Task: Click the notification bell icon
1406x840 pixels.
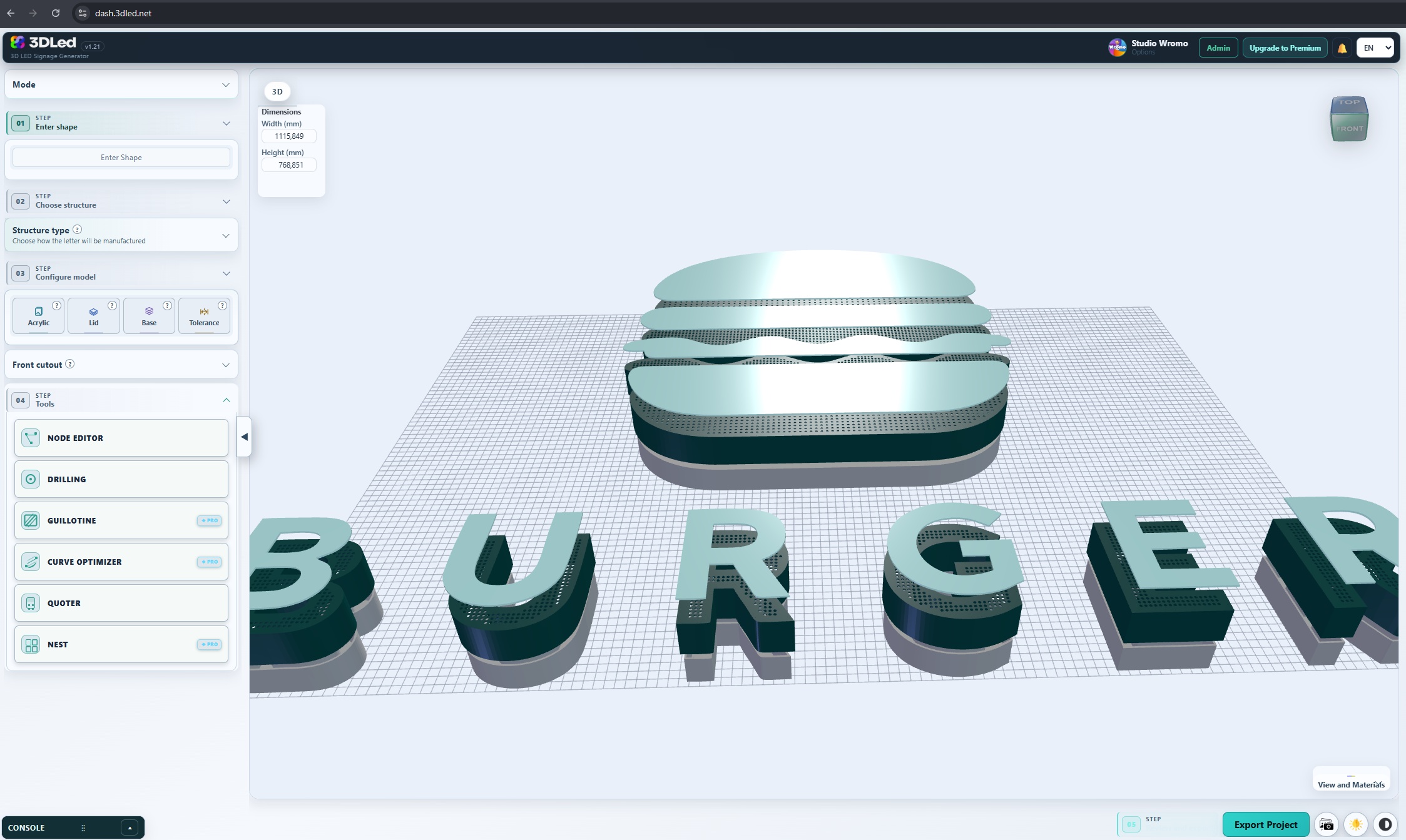Action: coord(1342,48)
